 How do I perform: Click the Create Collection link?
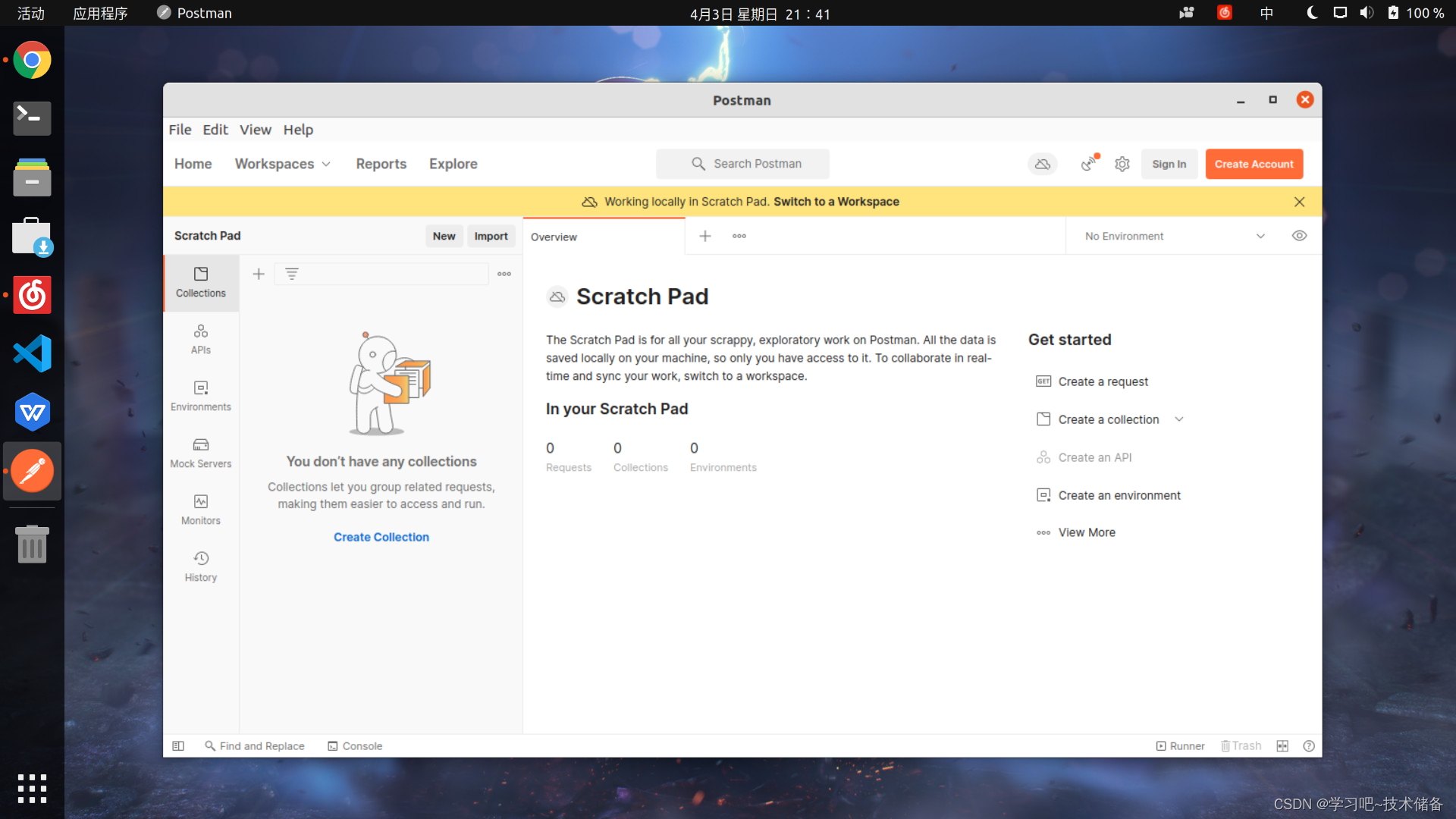[x=381, y=537]
